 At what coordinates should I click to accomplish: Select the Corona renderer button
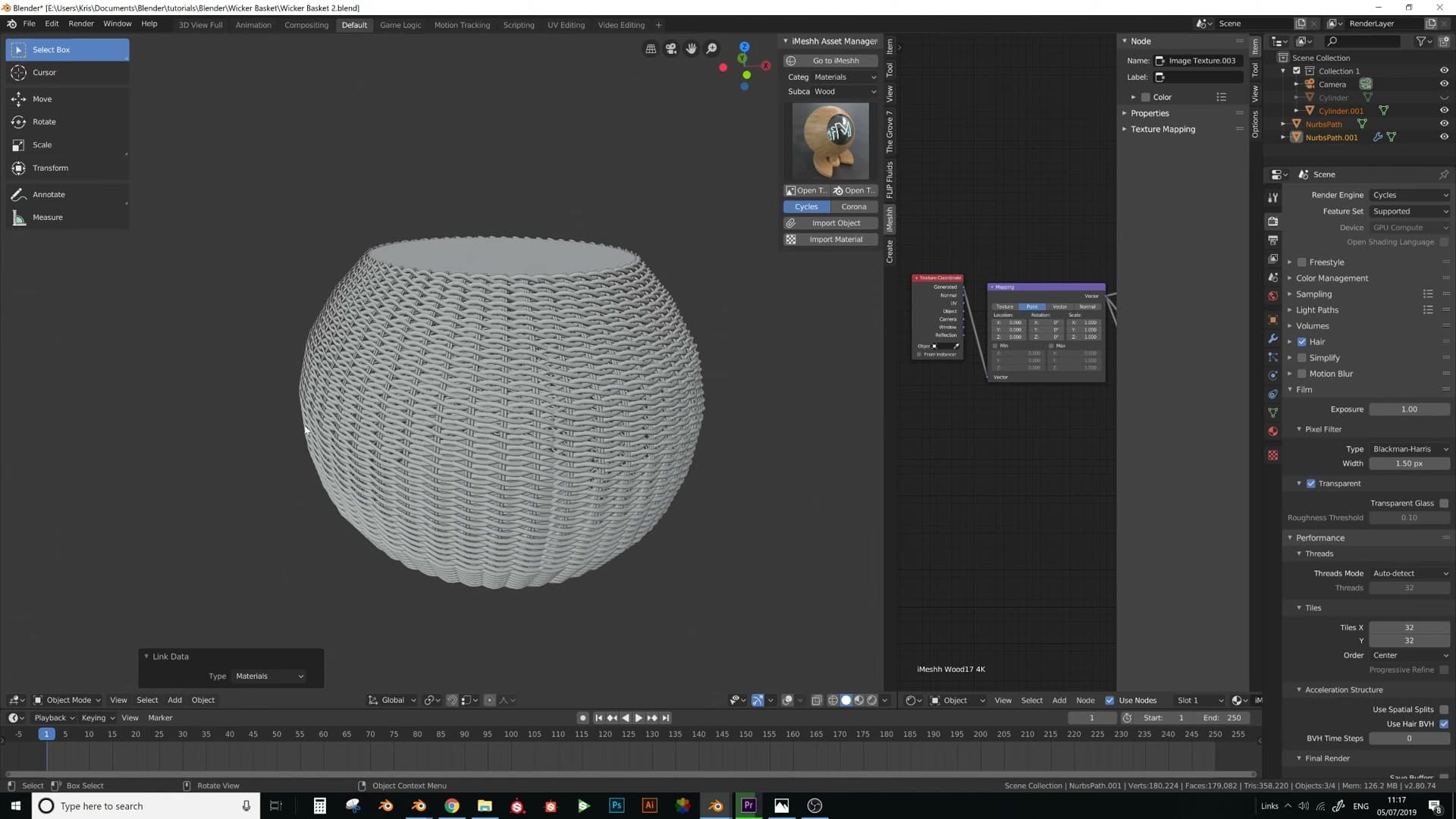[854, 207]
